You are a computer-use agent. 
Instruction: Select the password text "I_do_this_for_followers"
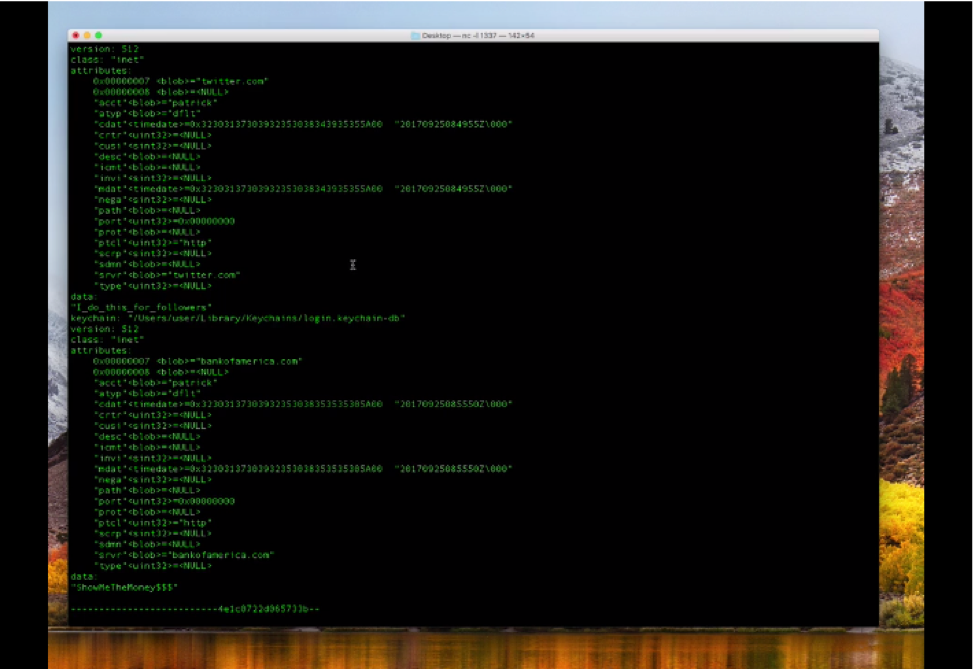(x=141, y=307)
